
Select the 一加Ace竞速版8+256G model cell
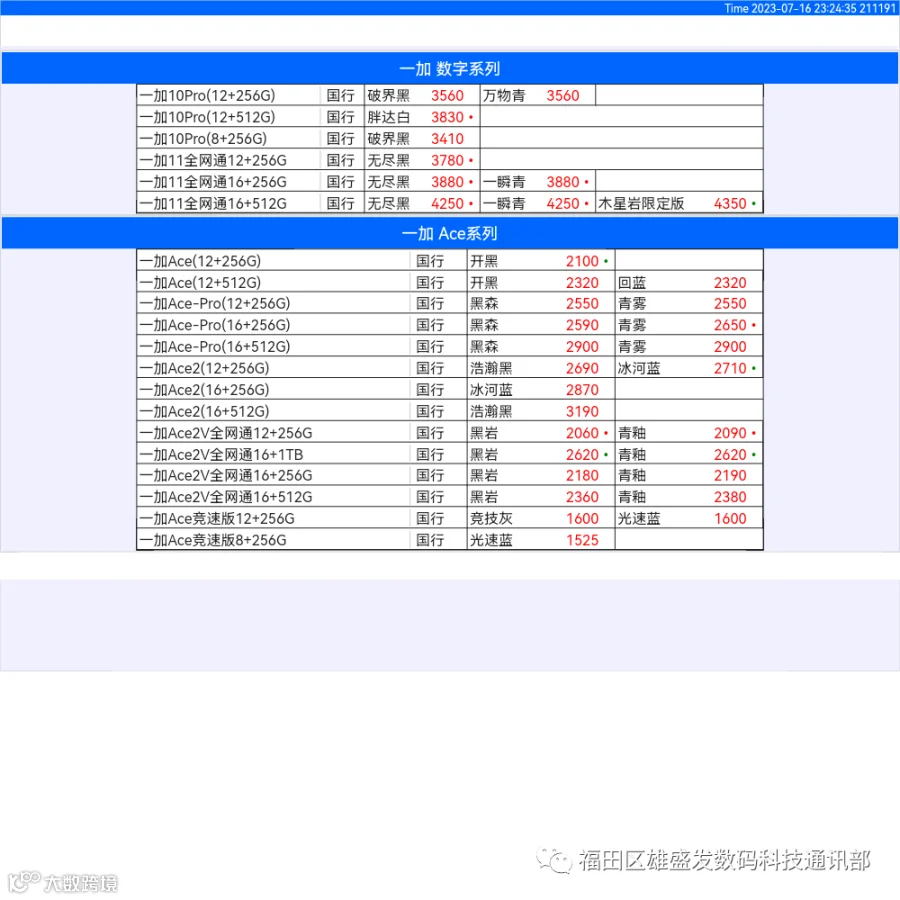pyautogui.click(x=274, y=540)
